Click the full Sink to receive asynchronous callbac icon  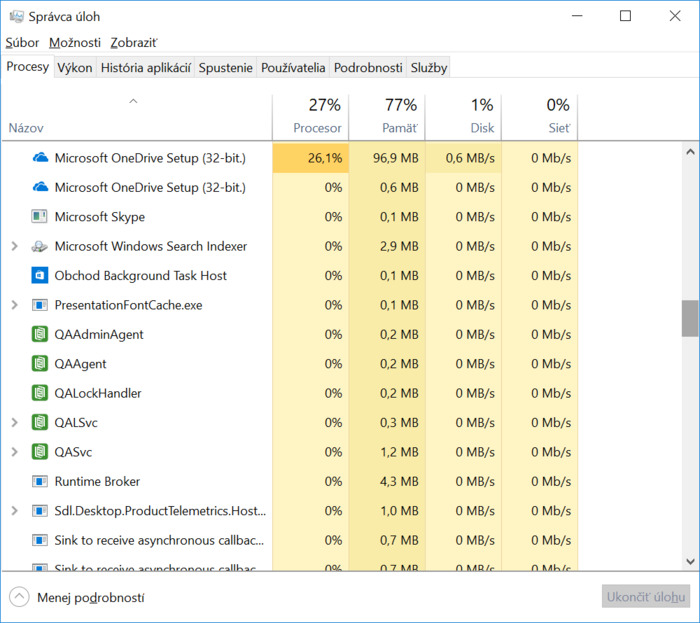coord(39,540)
